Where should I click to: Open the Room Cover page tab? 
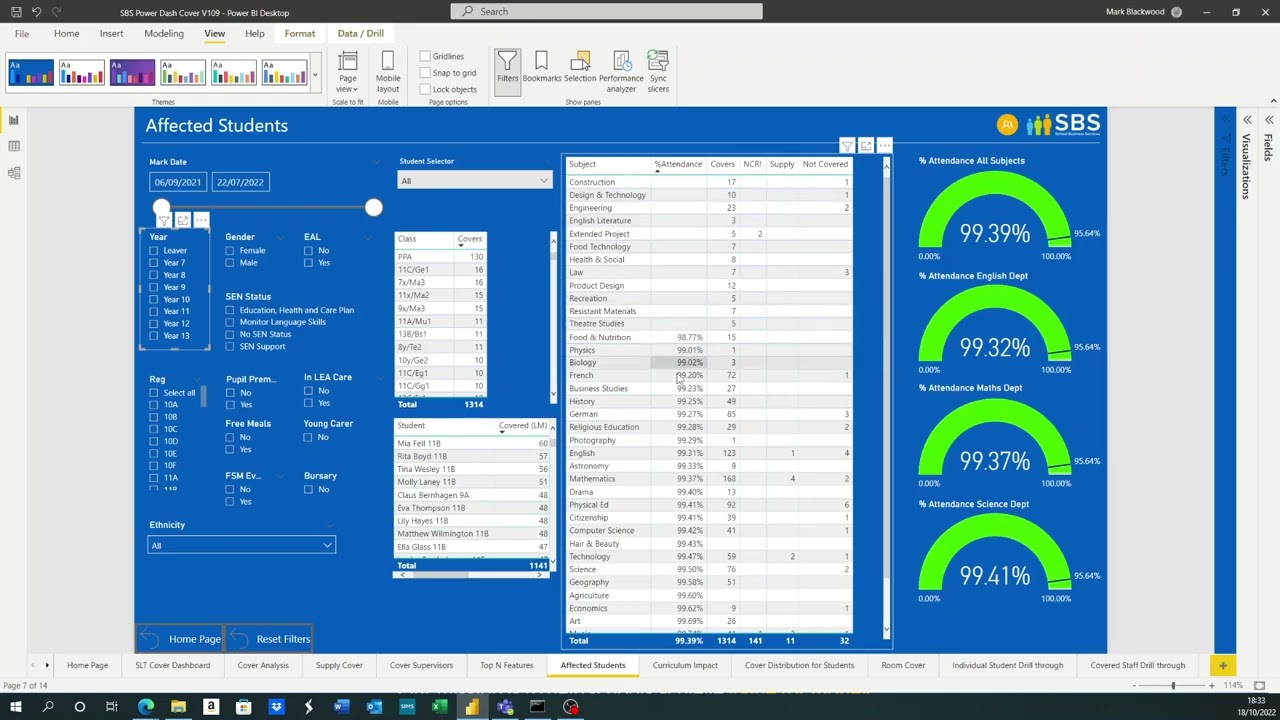point(903,665)
